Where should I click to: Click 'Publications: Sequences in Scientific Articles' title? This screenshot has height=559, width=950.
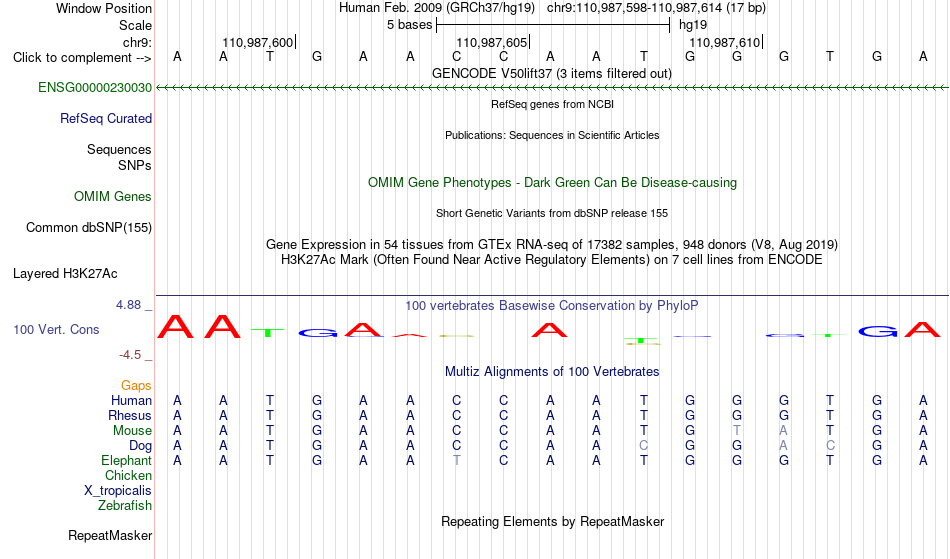[552, 136]
